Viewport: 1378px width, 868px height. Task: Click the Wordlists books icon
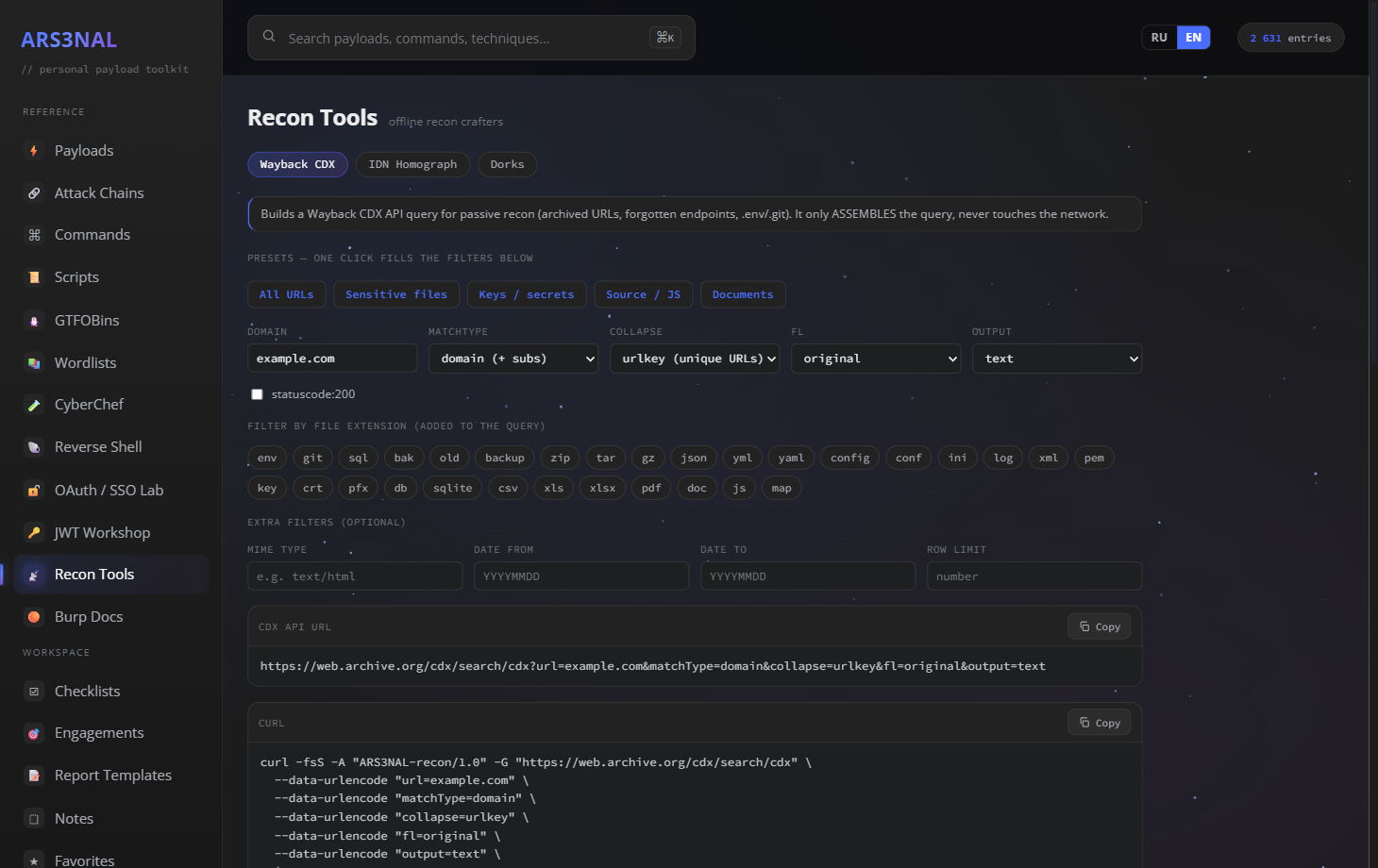tap(34, 363)
